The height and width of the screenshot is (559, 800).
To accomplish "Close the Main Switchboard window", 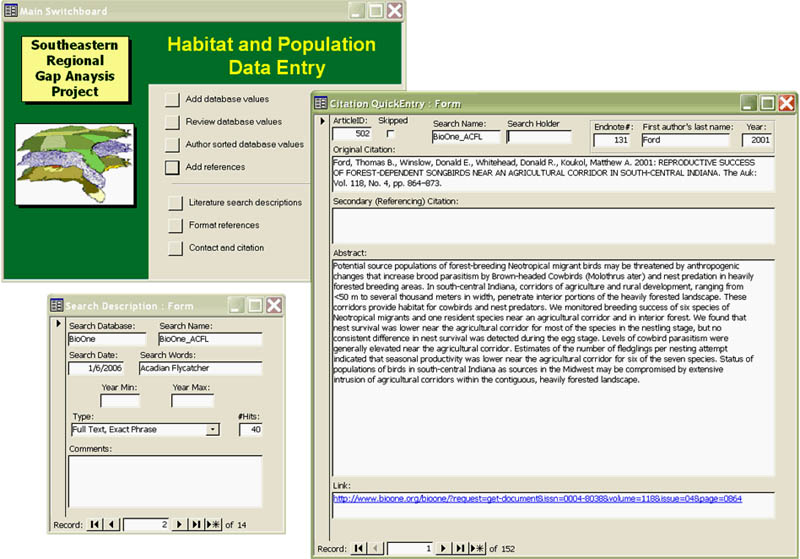I will pos(394,10).
